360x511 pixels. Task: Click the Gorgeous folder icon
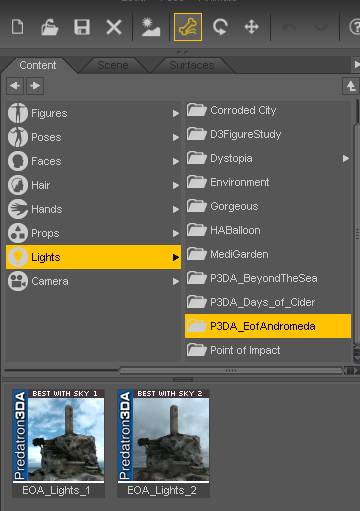click(x=197, y=206)
